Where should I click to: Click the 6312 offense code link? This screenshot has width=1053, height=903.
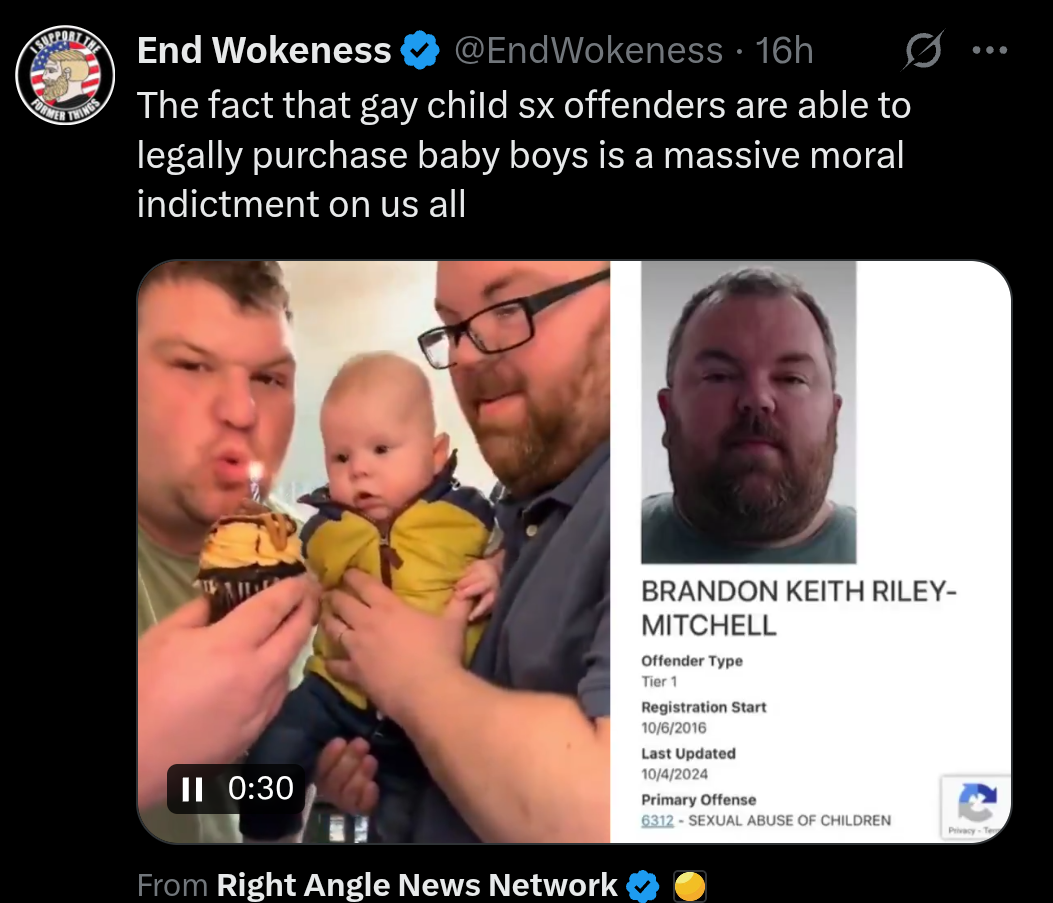[657, 820]
